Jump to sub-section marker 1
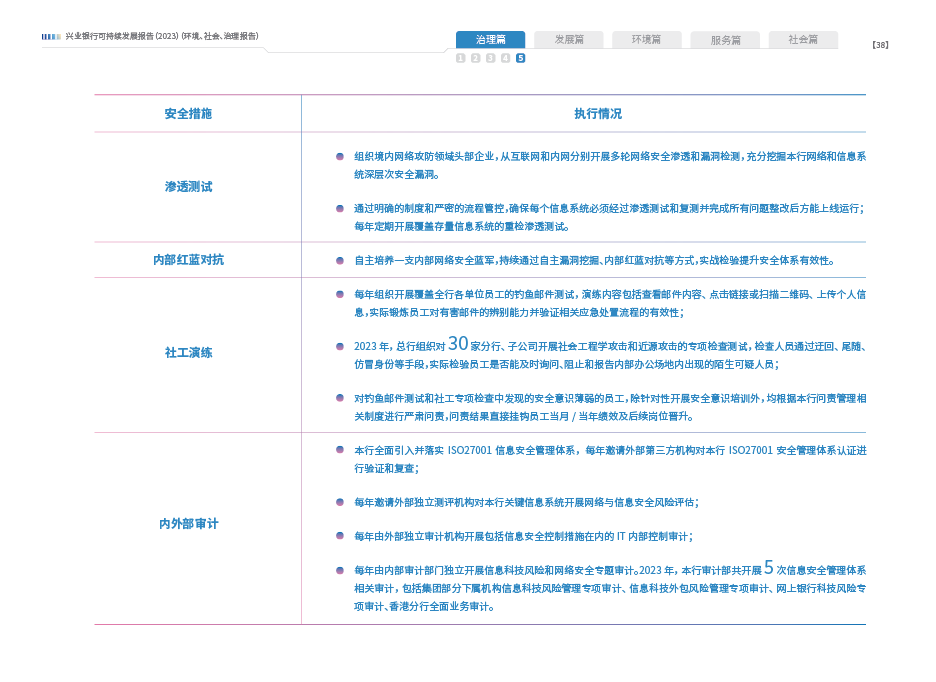This screenshot has height=682, width=936. pyautogui.click(x=460, y=58)
